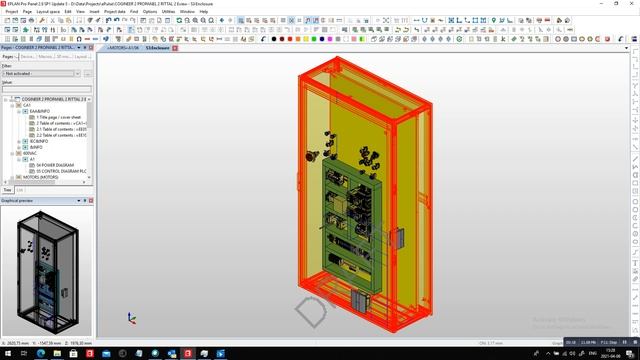Select the List tab in Pages navigator
The width and height of the screenshot is (640, 360).
(x=20, y=190)
